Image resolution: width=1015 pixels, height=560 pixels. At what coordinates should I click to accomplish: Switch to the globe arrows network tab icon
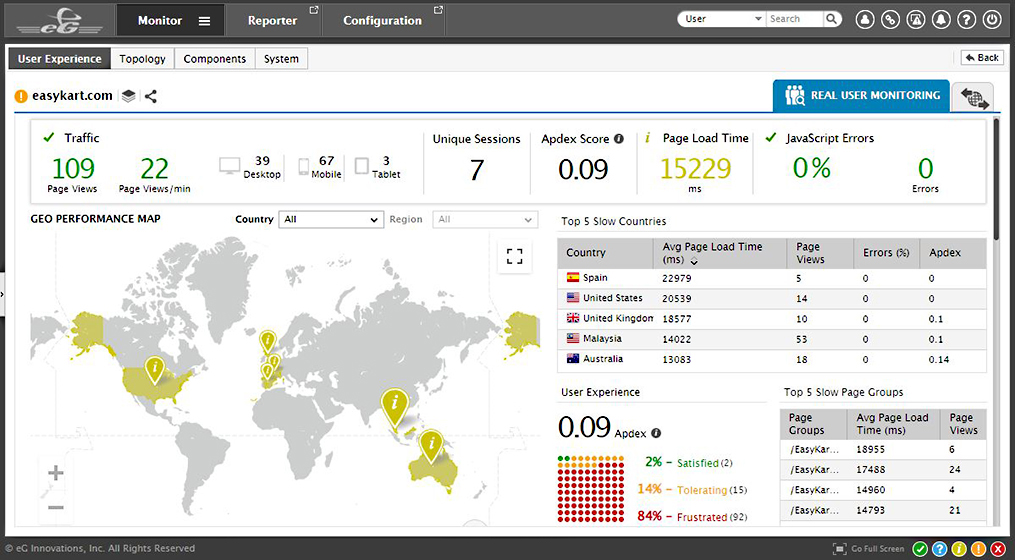[974, 98]
